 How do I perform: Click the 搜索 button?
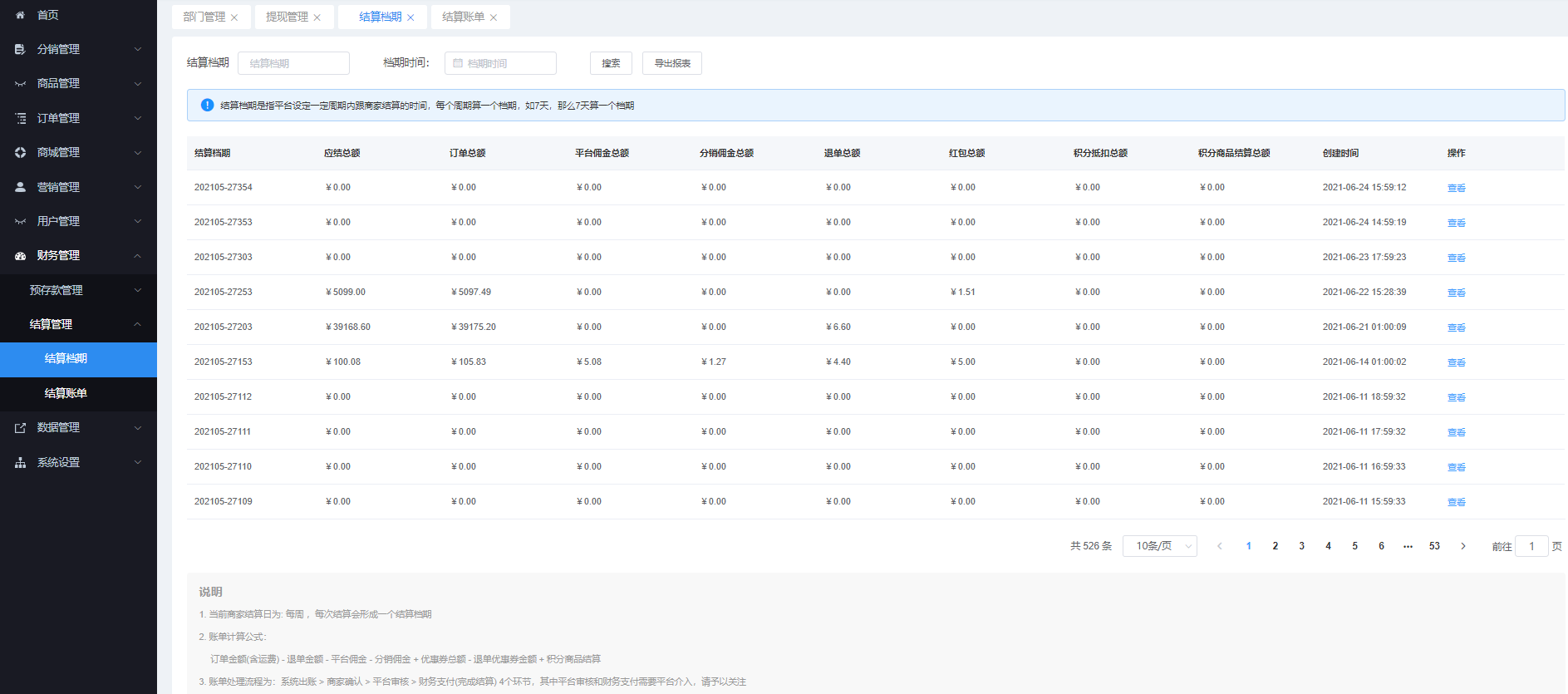point(611,63)
